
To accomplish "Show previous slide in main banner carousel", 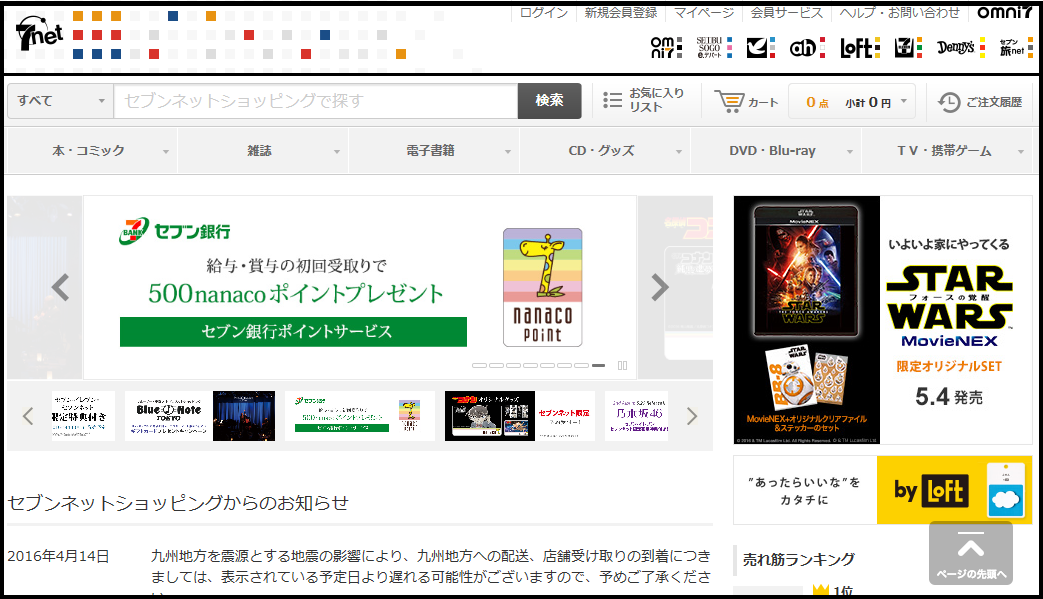I will (61, 287).
